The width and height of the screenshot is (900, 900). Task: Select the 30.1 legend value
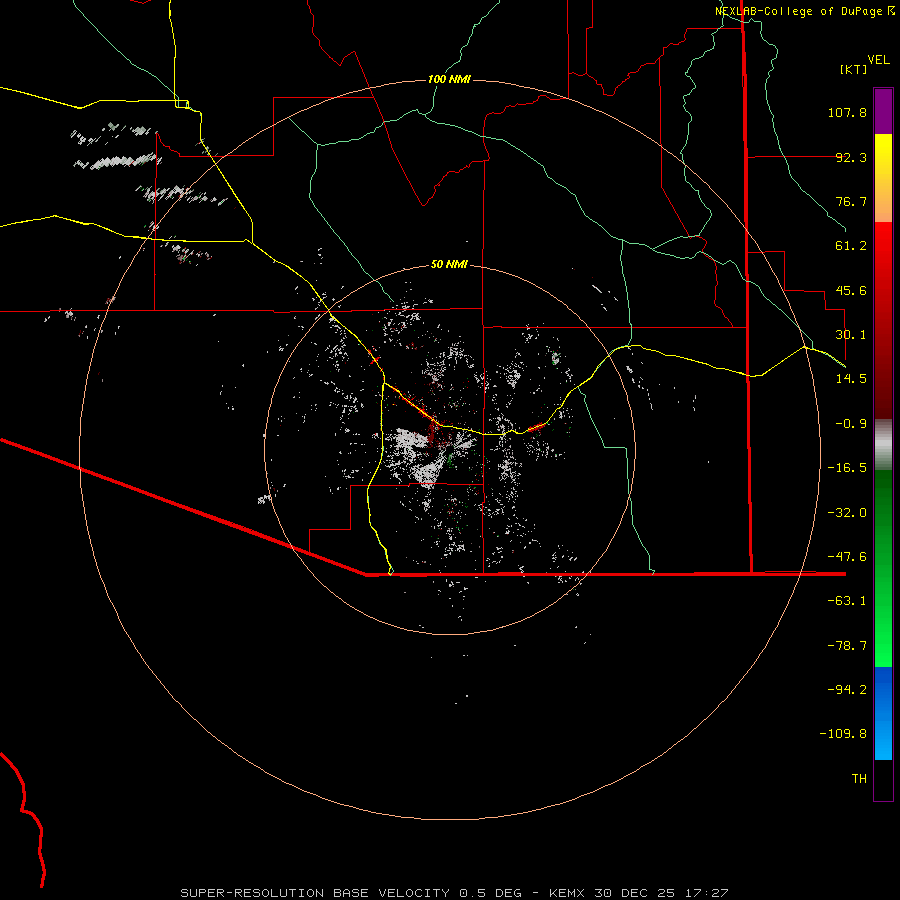coord(851,335)
